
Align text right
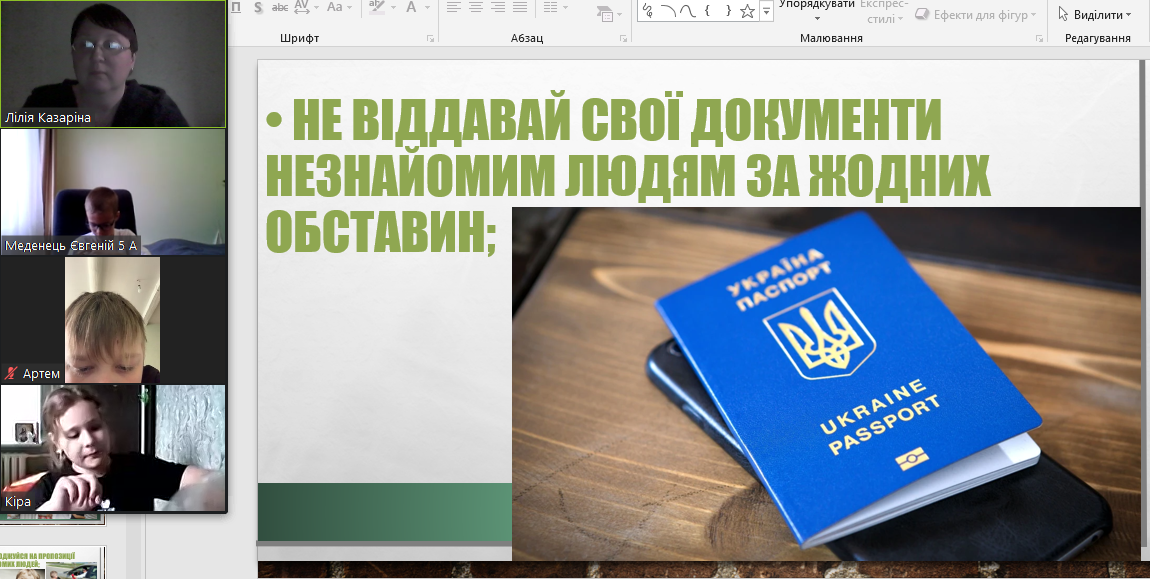498,7
